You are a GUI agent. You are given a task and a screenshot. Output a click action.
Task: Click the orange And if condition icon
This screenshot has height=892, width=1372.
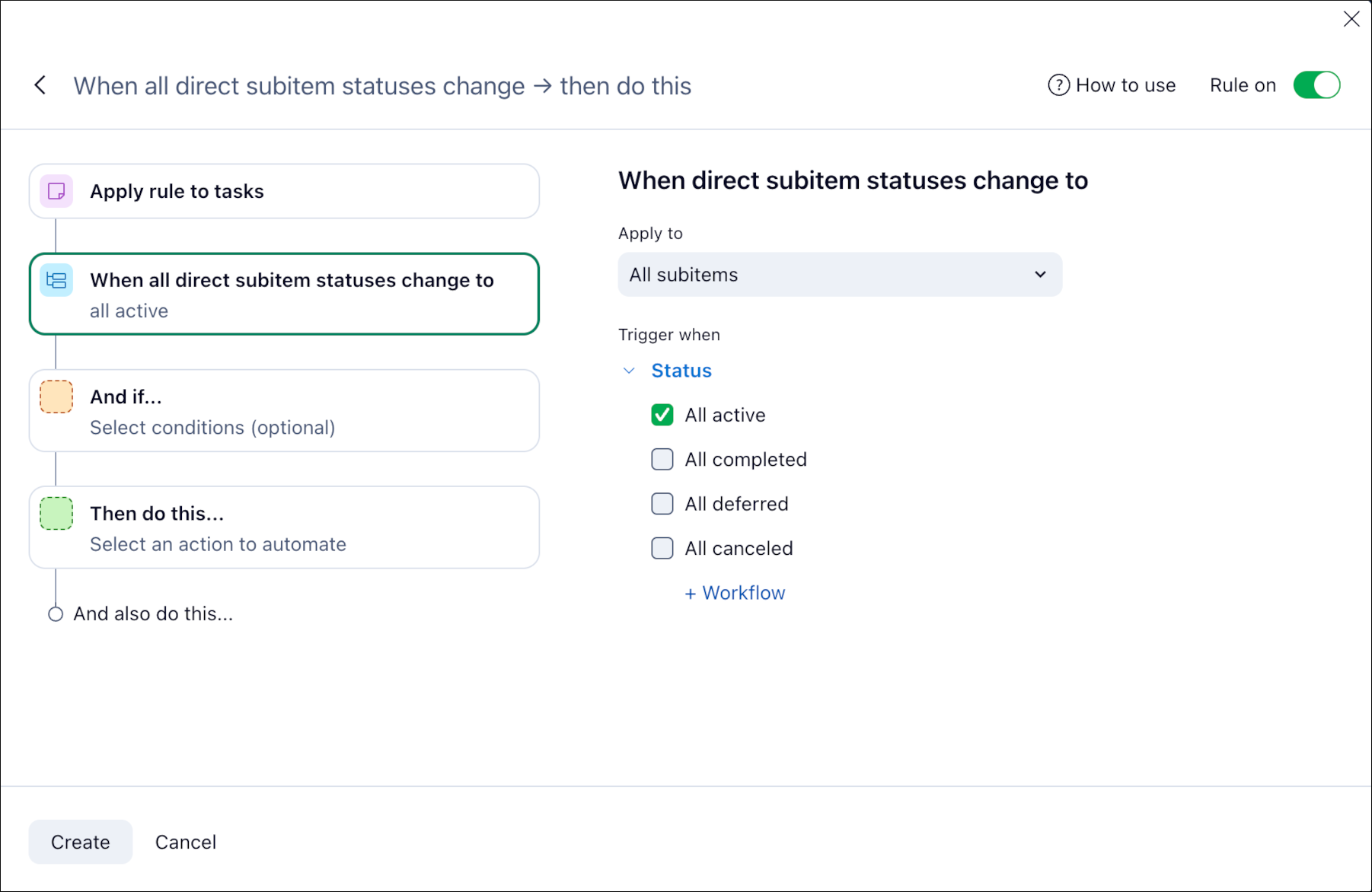tap(56, 397)
